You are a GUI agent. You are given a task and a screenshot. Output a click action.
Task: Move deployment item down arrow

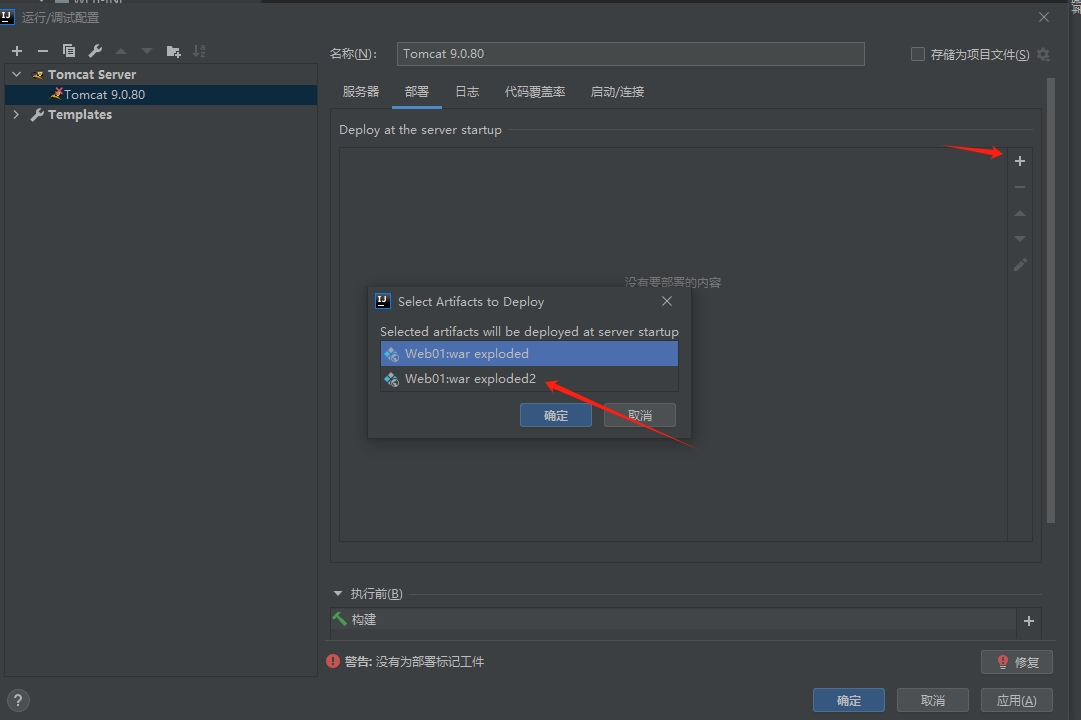[1020, 239]
